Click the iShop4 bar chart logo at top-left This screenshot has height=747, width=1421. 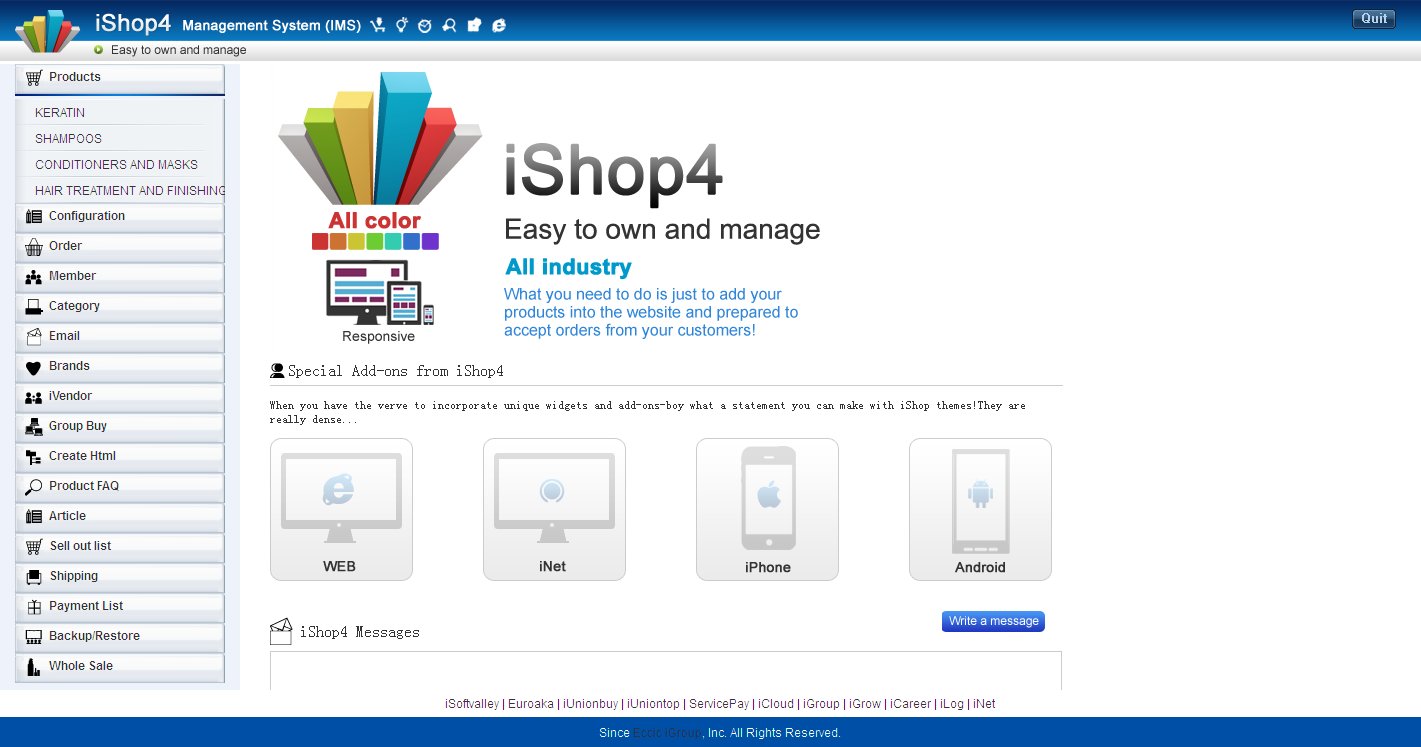47,31
